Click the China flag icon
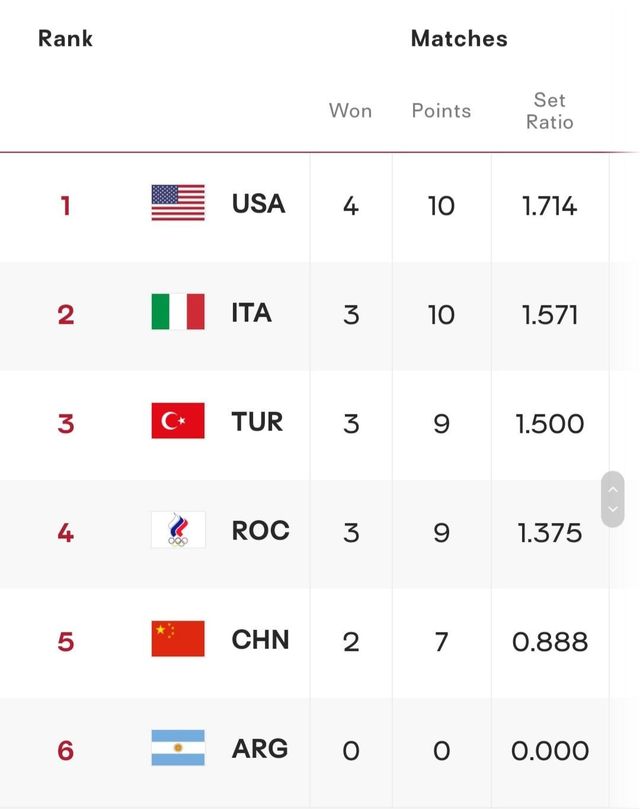 click(x=178, y=639)
